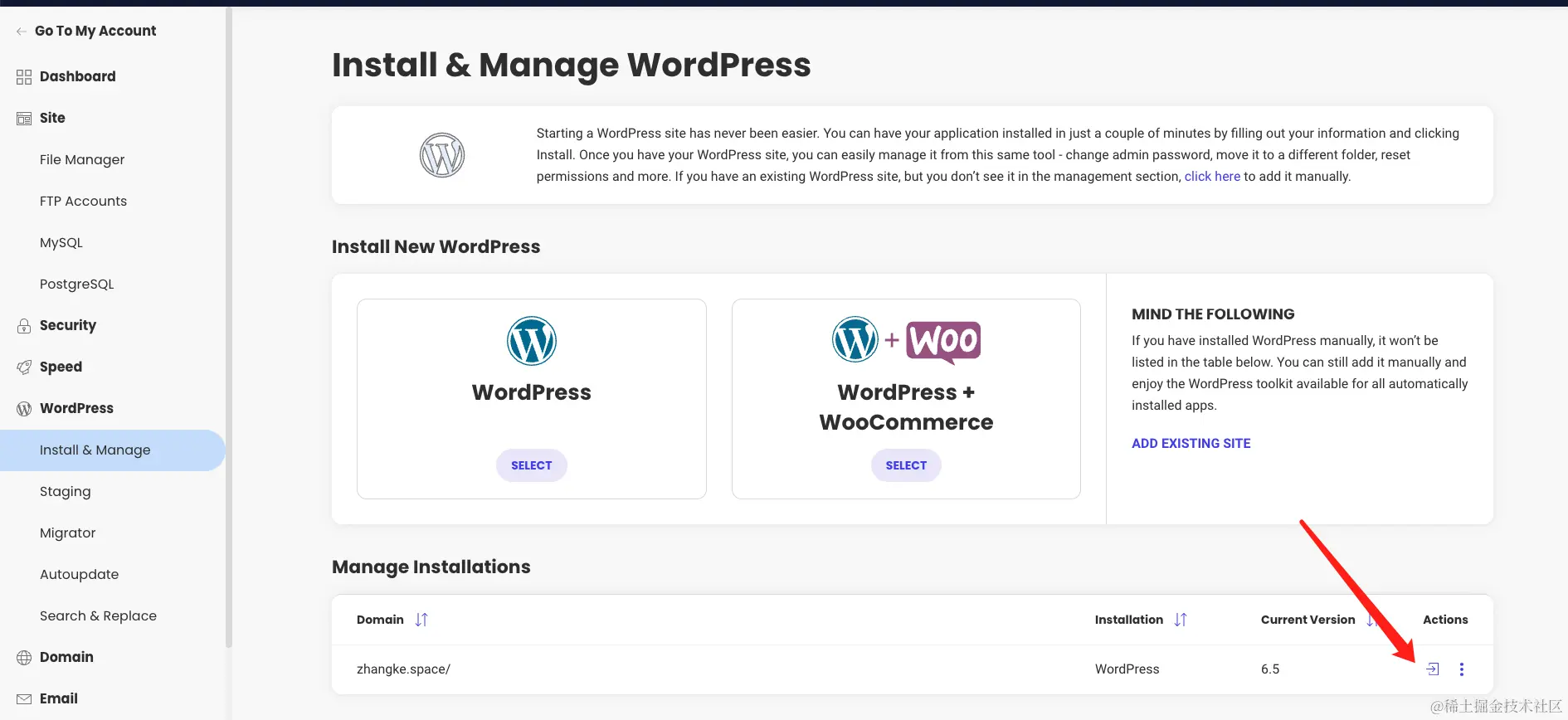Expand the Domain section

(x=66, y=658)
